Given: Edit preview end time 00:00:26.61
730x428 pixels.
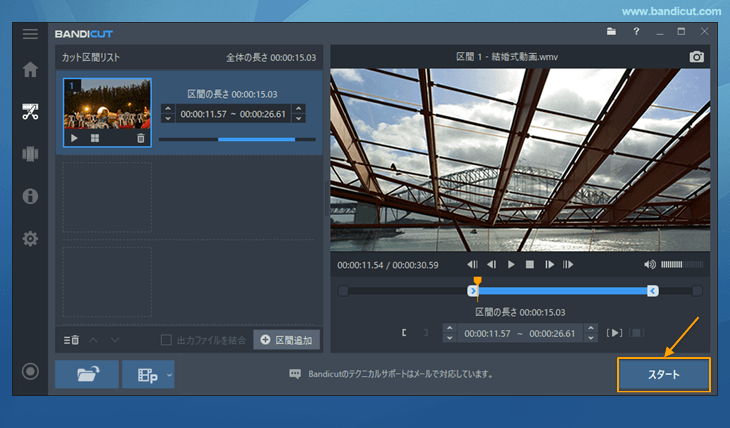Looking at the screenshot, I should (x=552, y=333).
